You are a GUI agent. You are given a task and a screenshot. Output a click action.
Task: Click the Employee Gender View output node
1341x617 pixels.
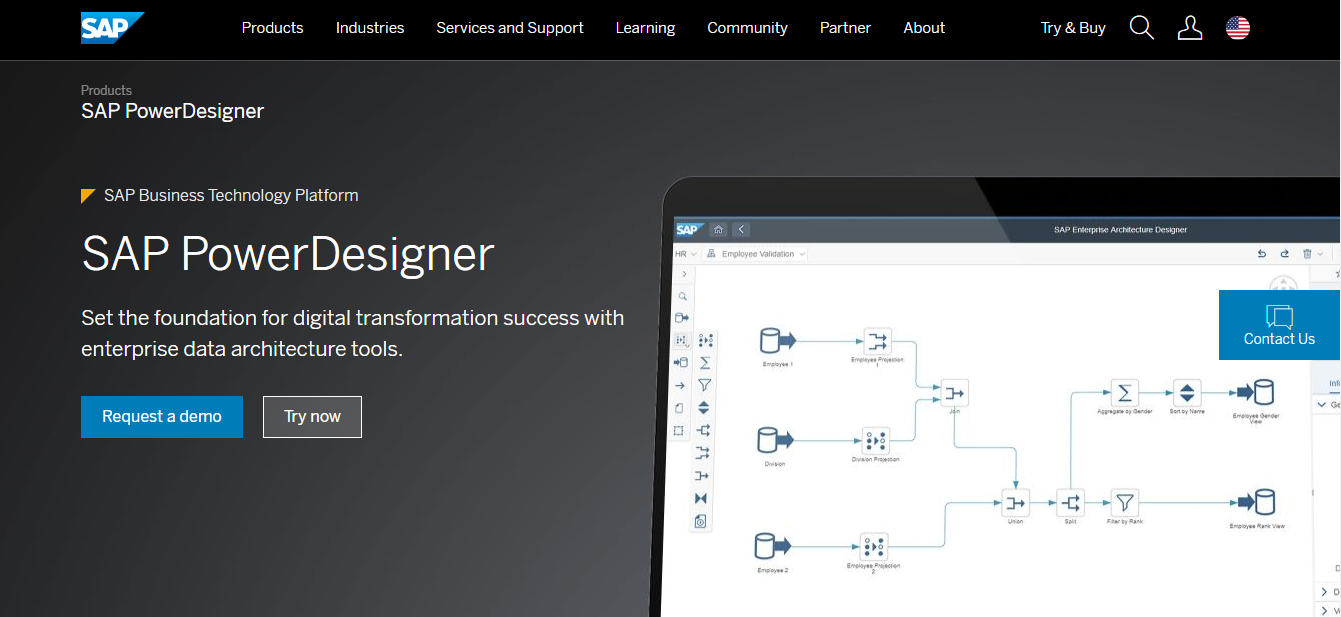[1255, 392]
